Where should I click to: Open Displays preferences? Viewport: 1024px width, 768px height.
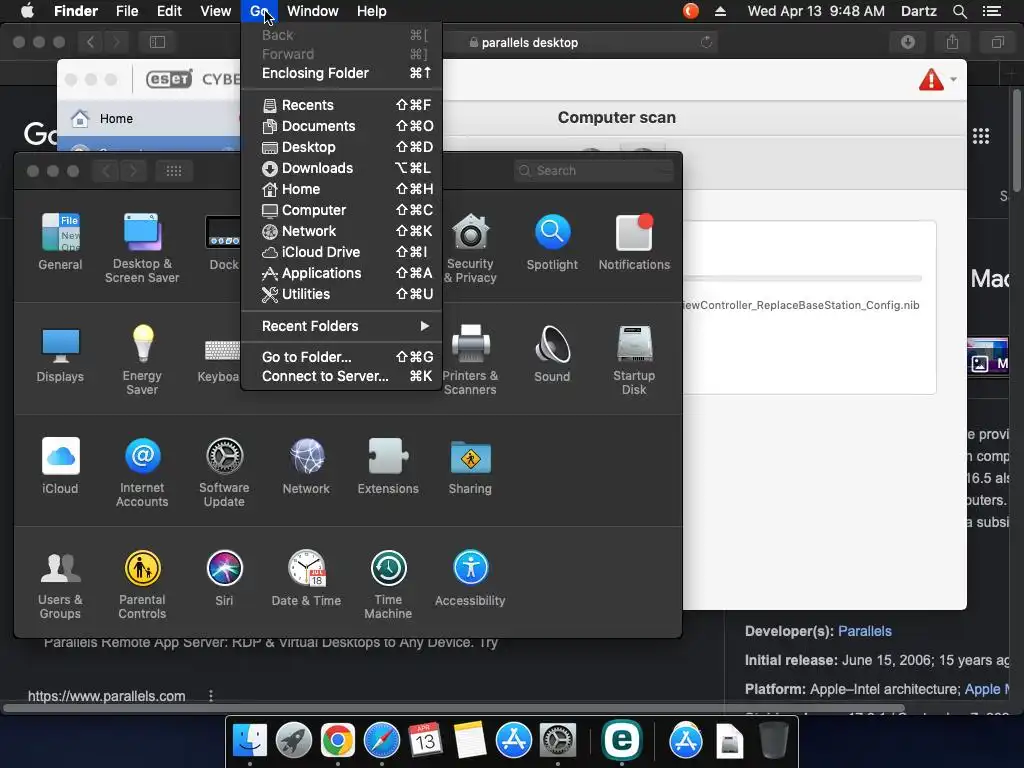[60, 353]
